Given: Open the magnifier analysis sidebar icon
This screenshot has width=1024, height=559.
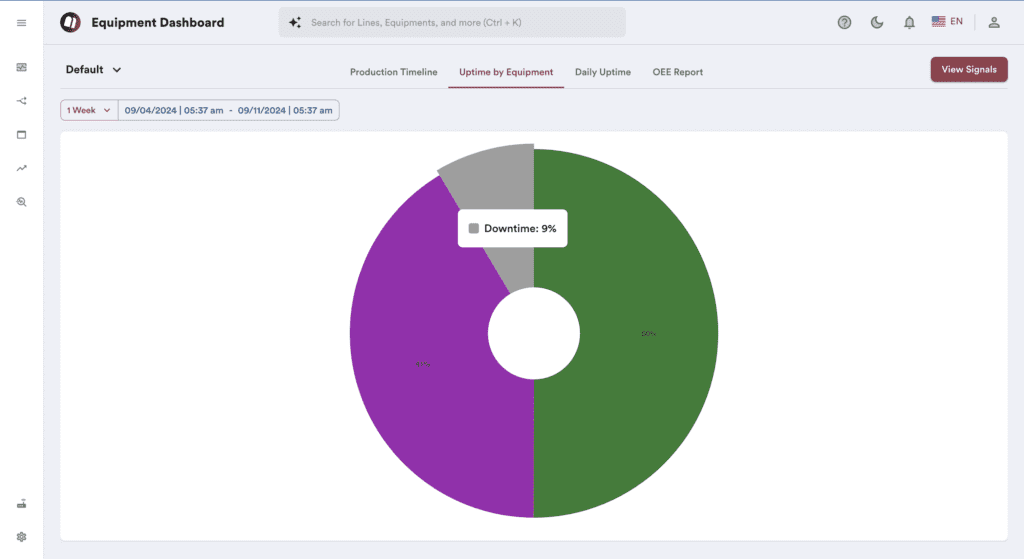Looking at the screenshot, I should pyautogui.click(x=22, y=202).
